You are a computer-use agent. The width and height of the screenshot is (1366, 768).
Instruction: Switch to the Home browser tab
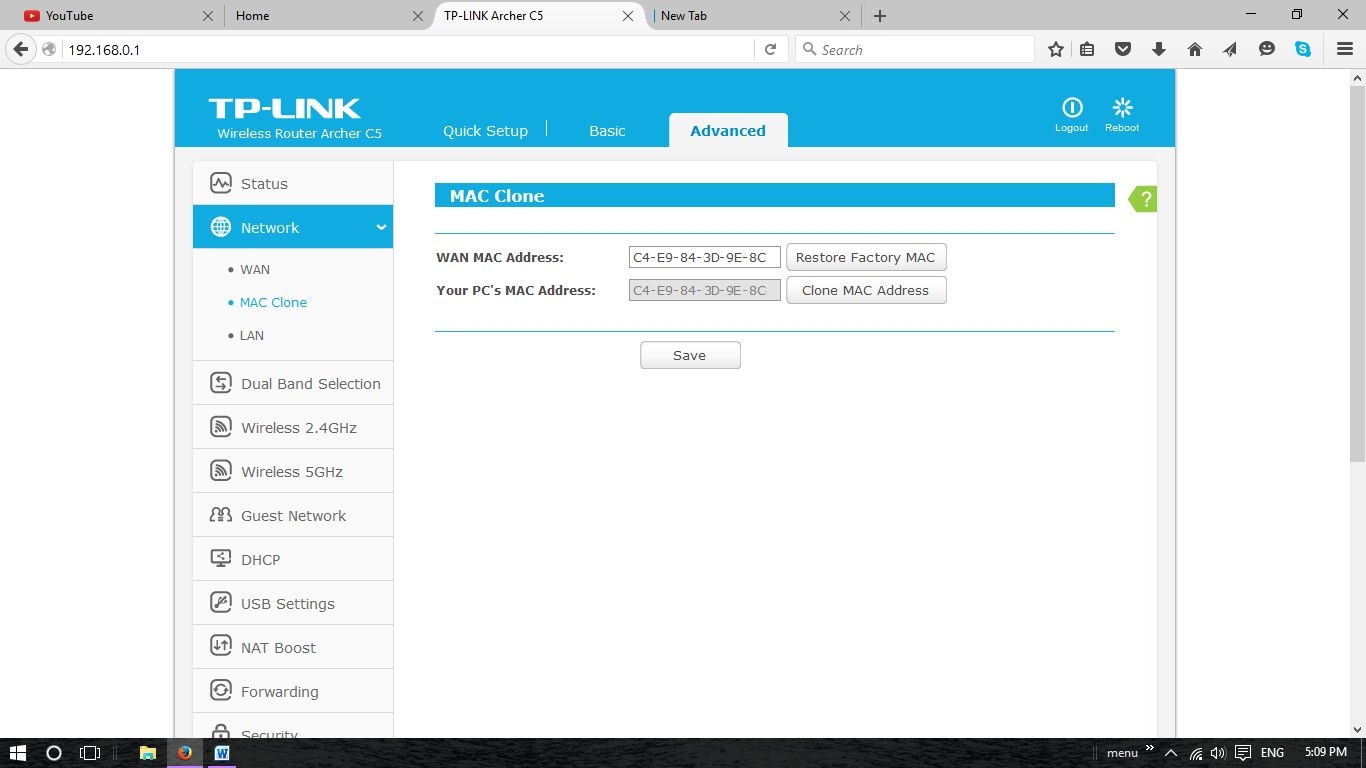coord(327,16)
